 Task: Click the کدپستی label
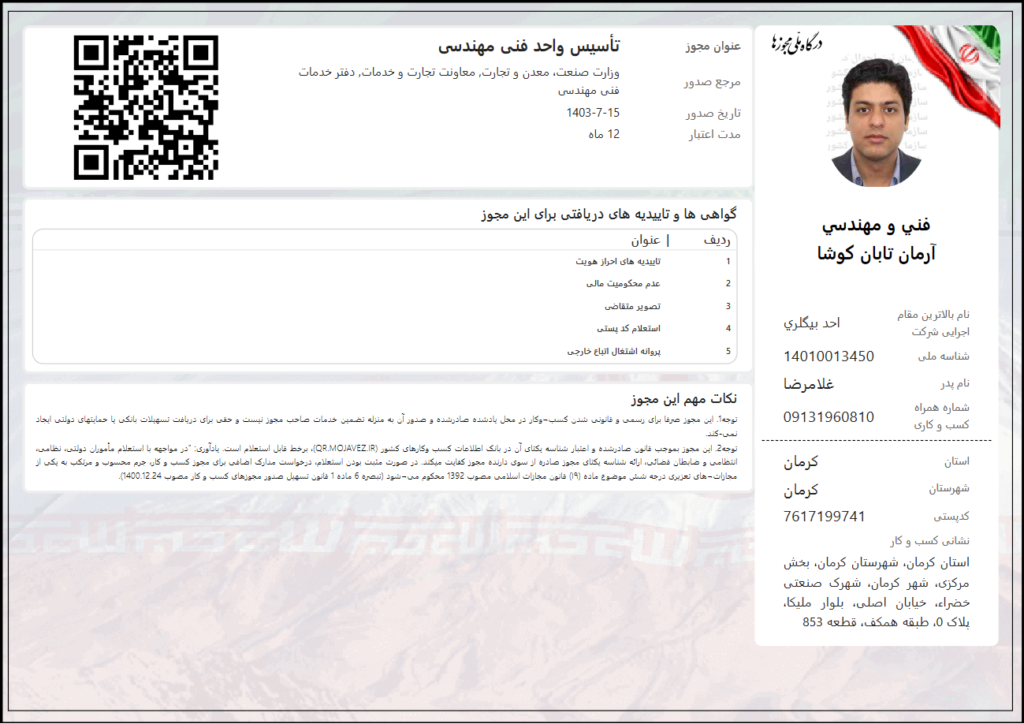click(x=952, y=517)
